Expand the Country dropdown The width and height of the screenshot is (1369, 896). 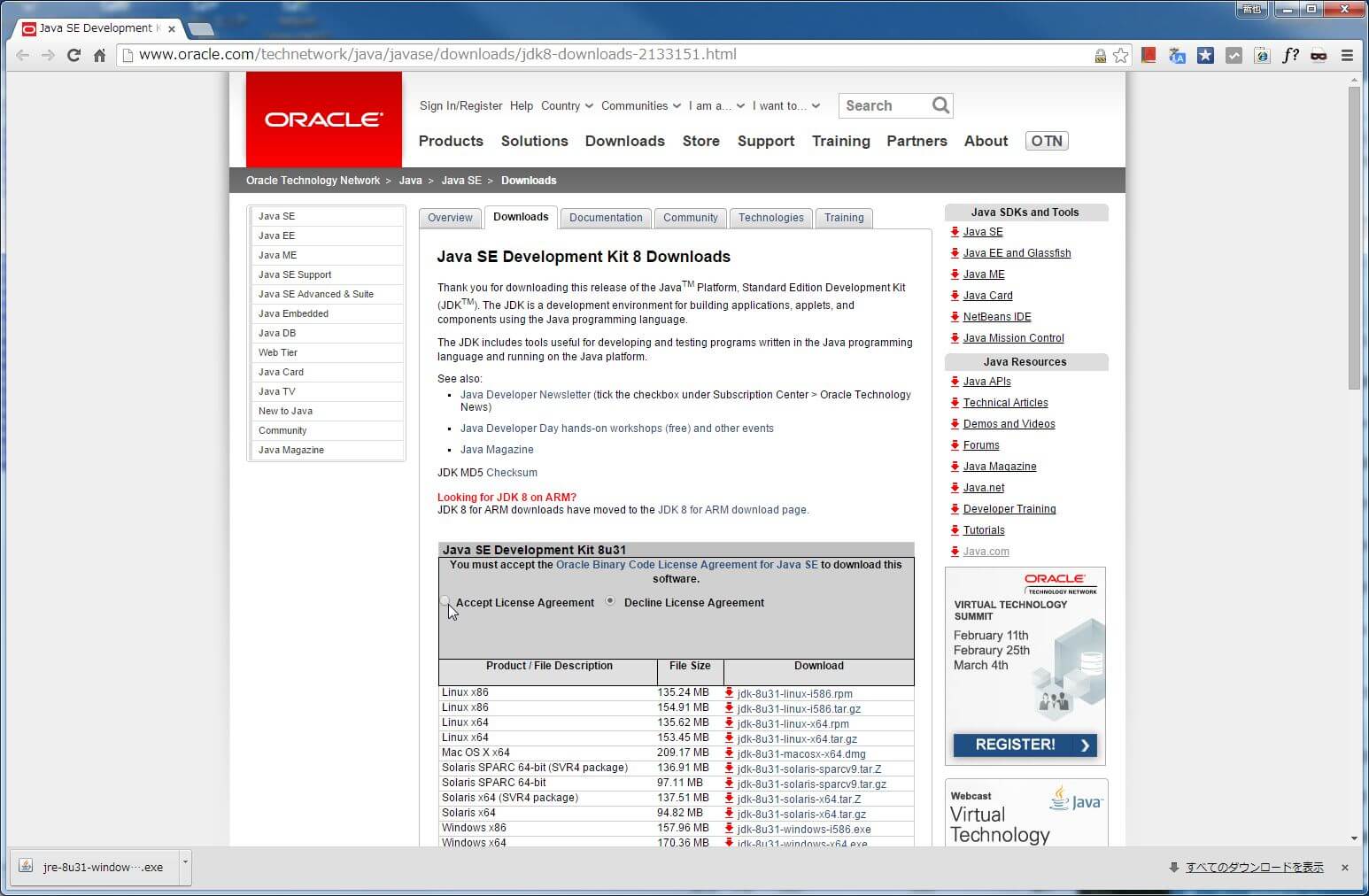[567, 105]
